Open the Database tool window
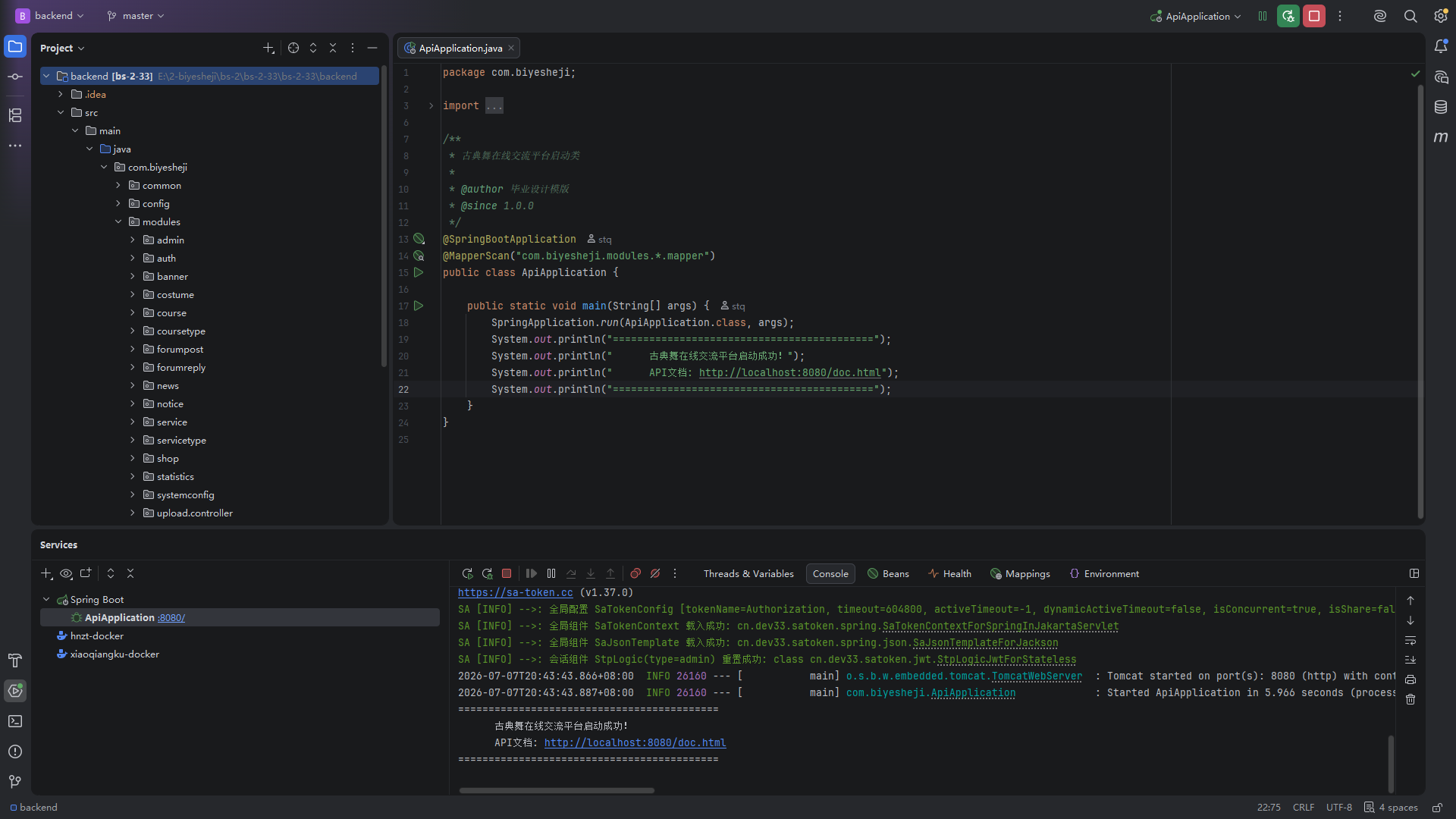Screen dimensions: 1456x819 pos(1441,108)
